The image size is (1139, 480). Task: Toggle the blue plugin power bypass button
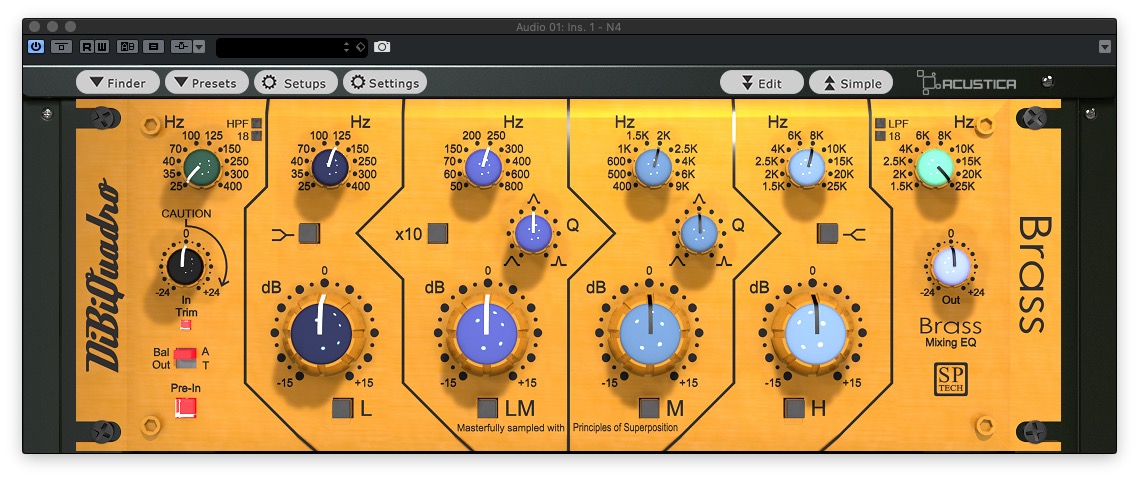pos(36,46)
